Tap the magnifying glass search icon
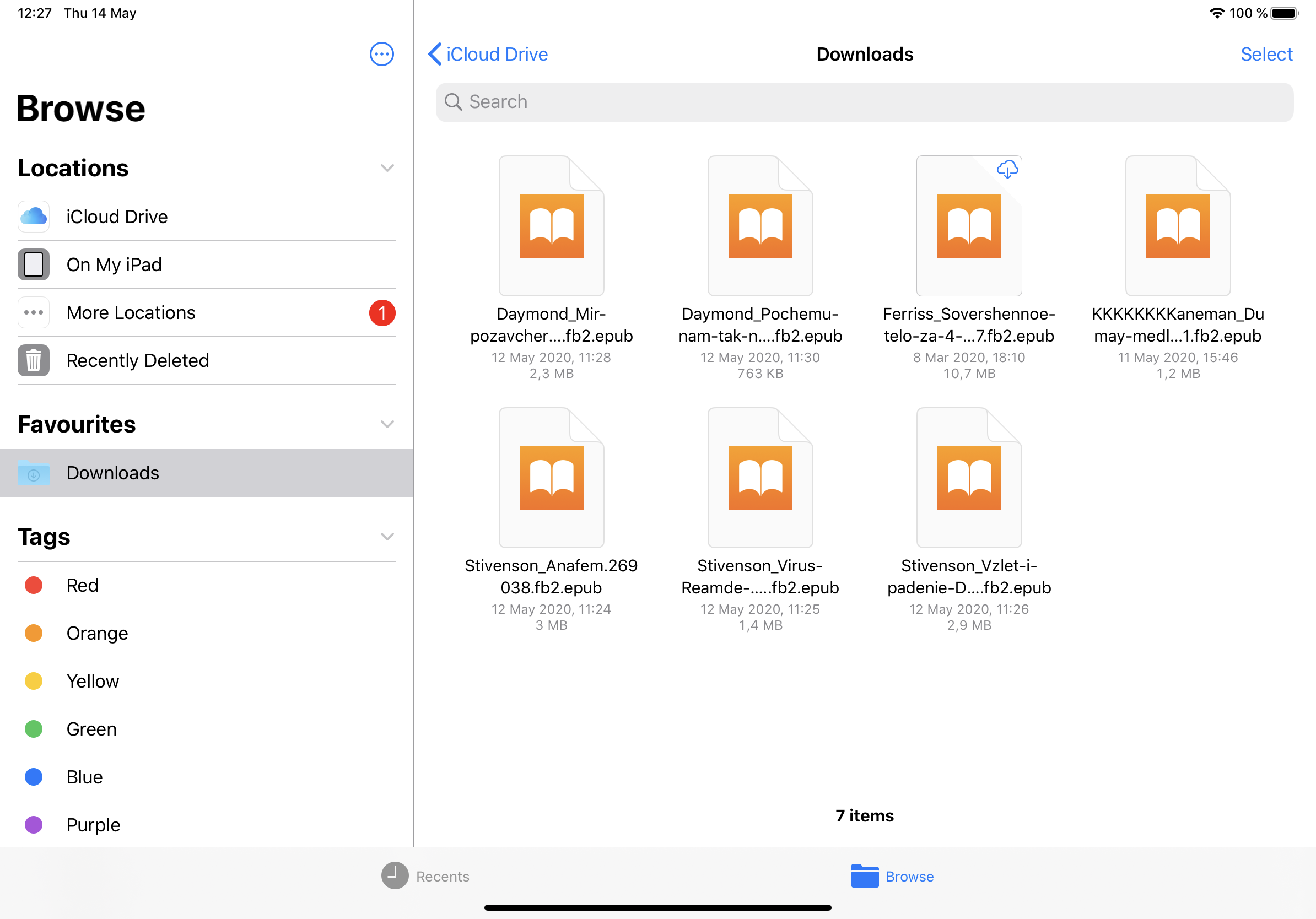 tap(454, 102)
